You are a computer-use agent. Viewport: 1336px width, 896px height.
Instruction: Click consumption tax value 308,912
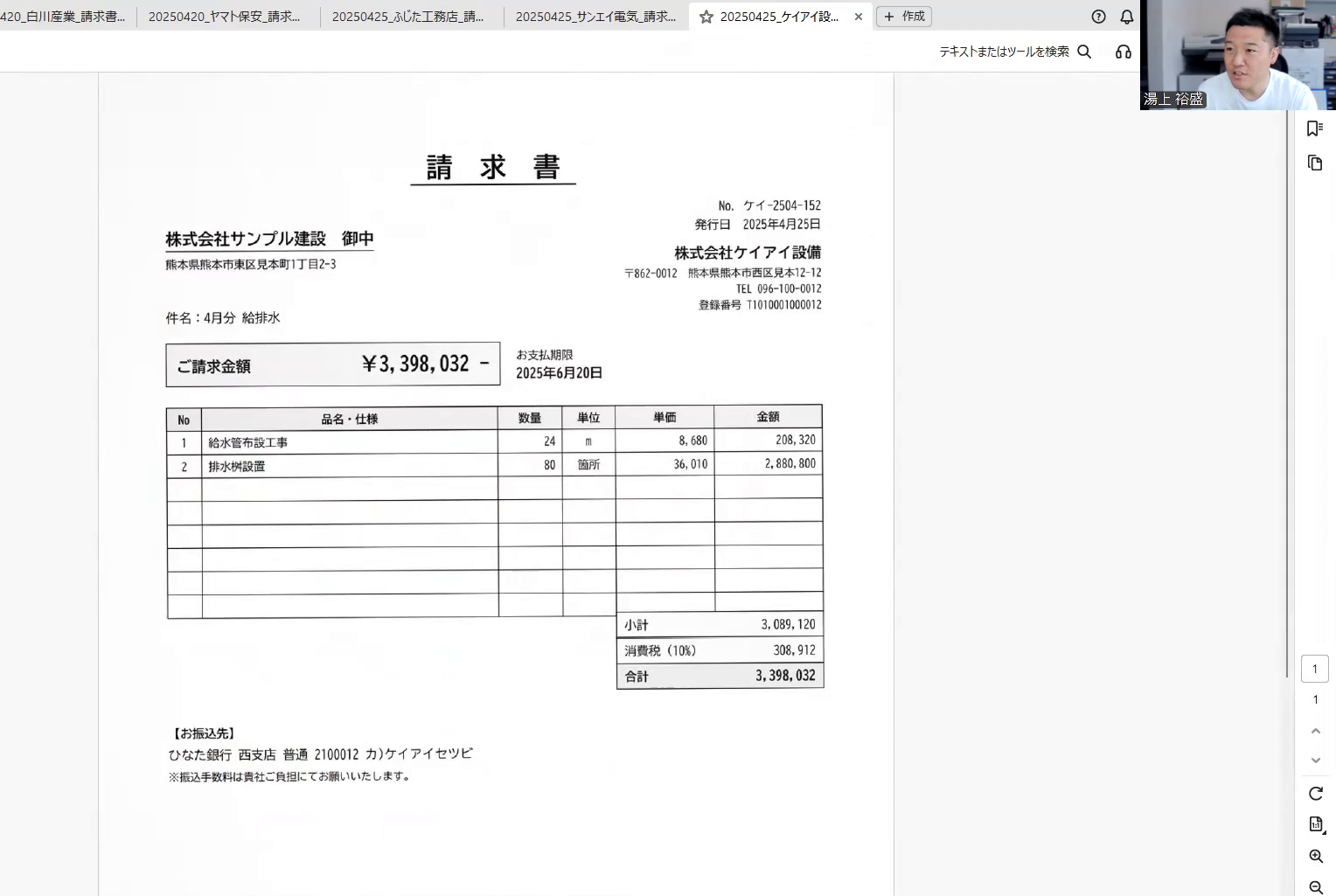pos(794,650)
